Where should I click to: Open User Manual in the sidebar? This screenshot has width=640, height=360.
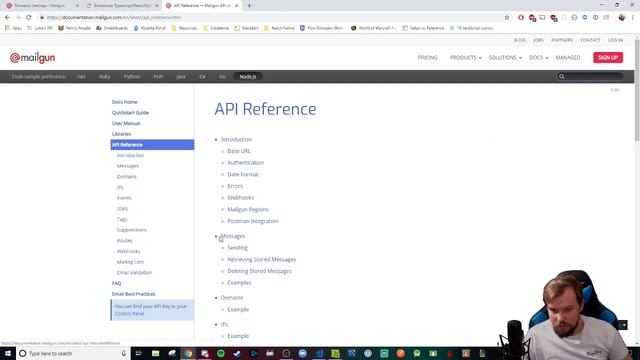tap(126, 123)
